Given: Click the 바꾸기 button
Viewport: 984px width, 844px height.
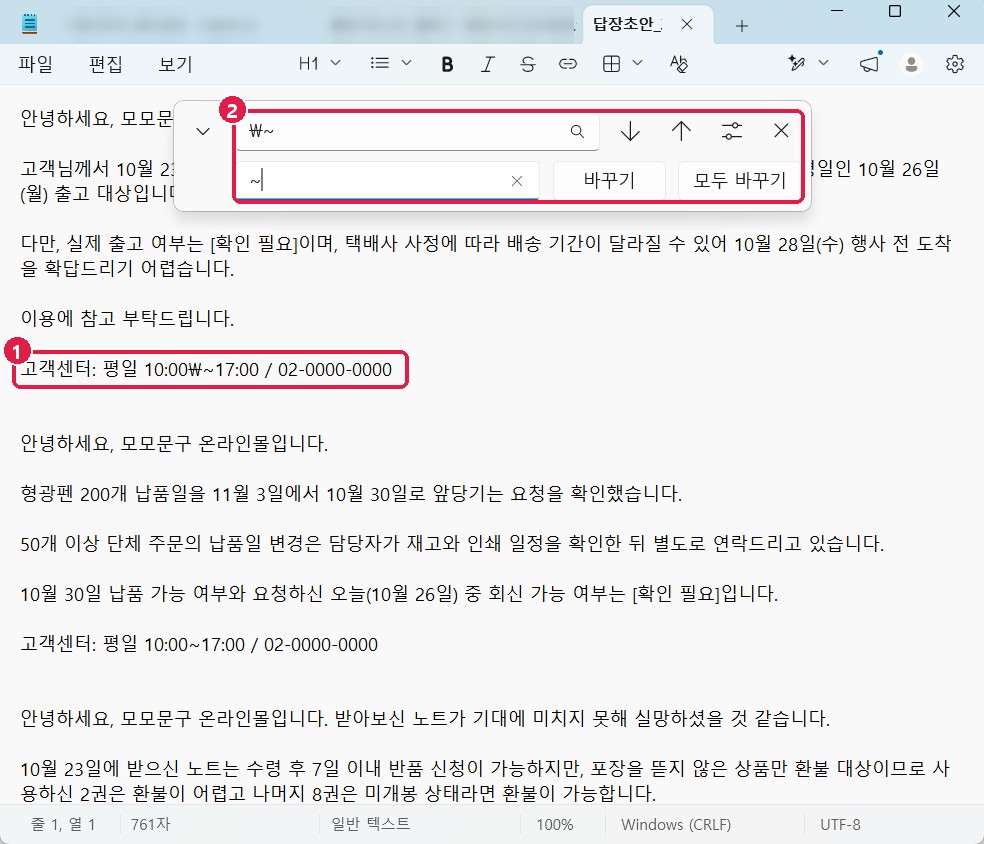Looking at the screenshot, I should [x=609, y=181].
